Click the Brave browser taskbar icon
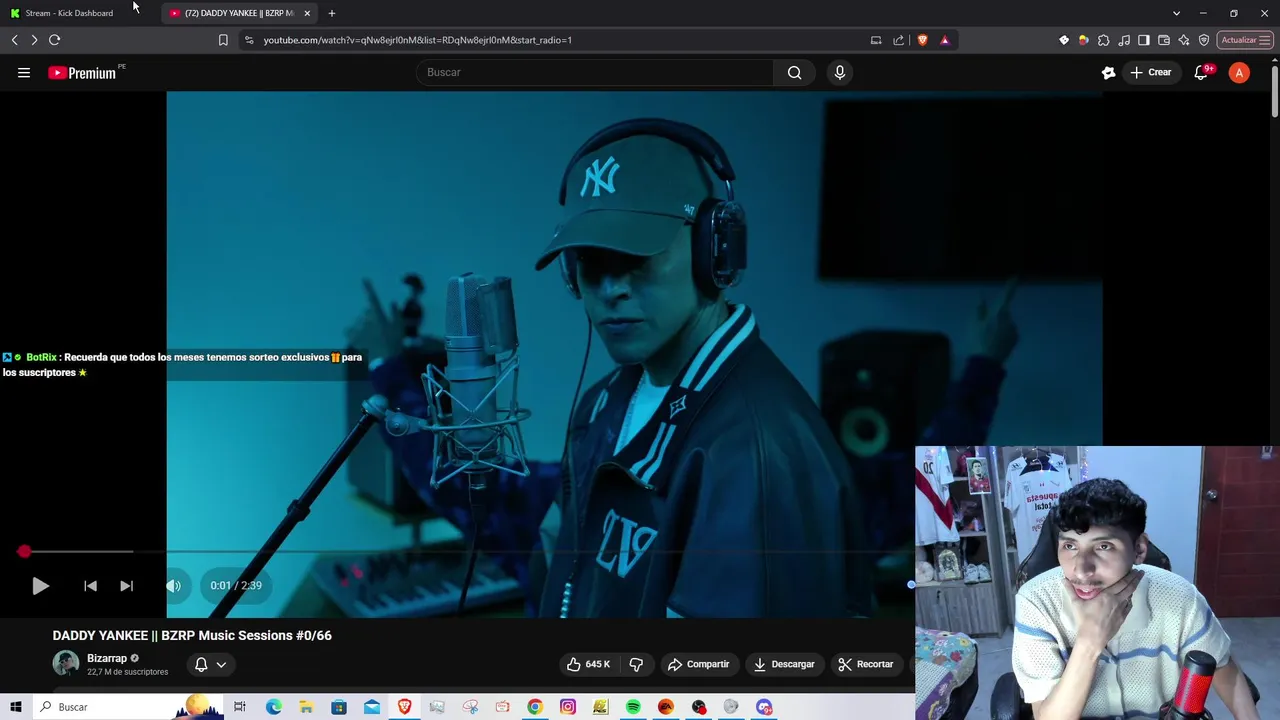This screenshot has height=720, width=1280. (404, 707)
